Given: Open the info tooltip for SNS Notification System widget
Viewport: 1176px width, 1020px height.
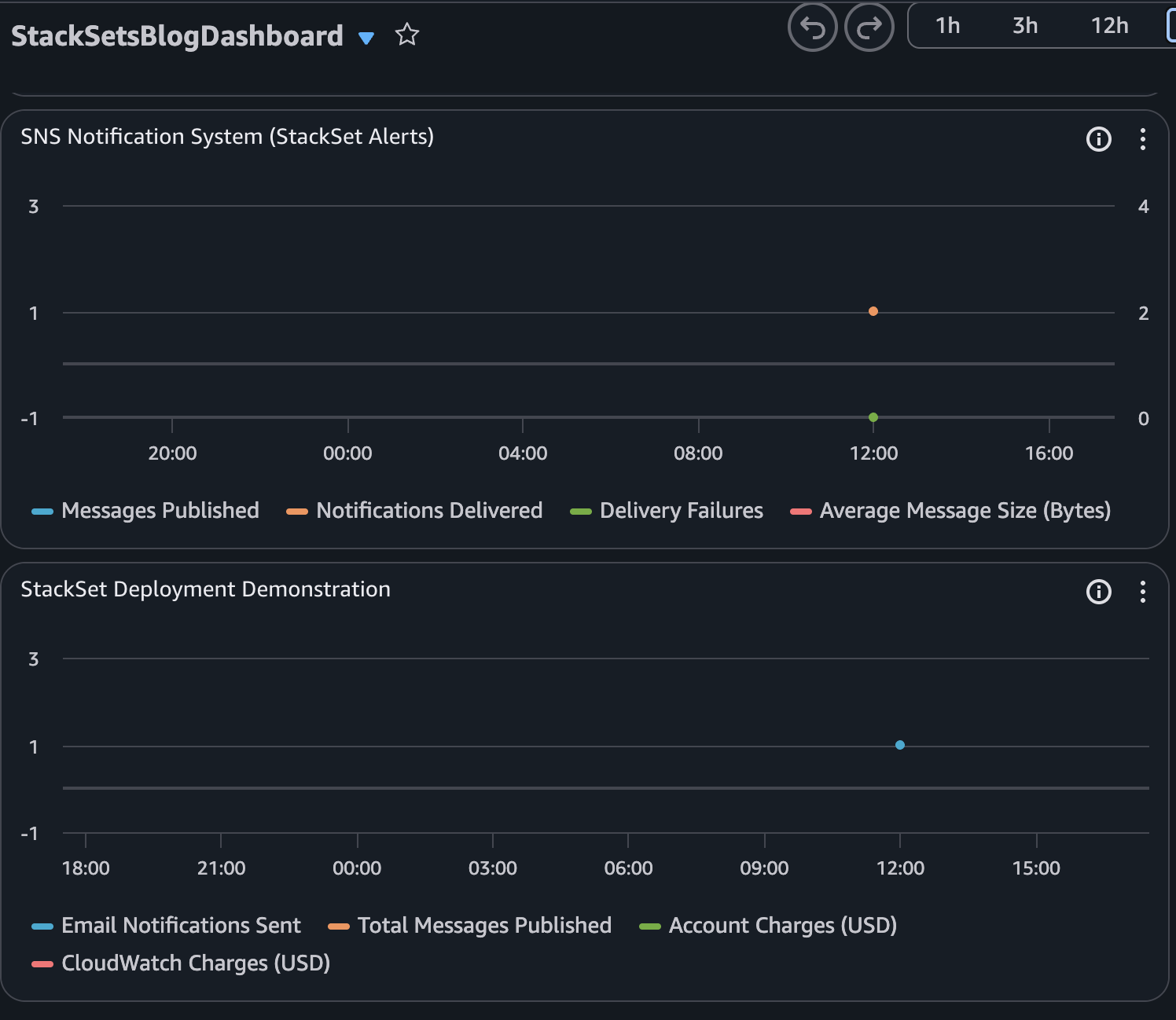Looking at the screenshot, I should (x=1098, y=139).
